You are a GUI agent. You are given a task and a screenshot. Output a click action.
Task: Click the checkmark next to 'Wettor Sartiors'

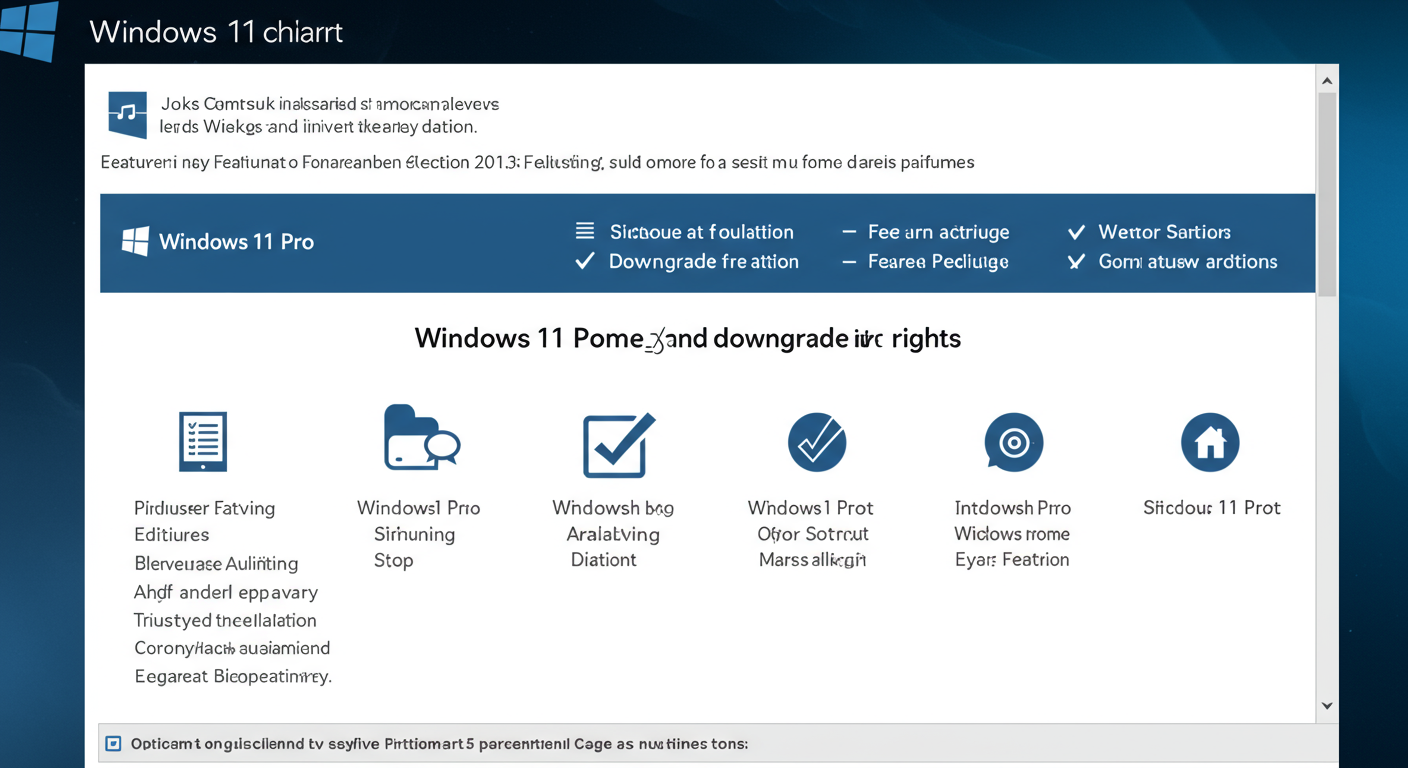click(1076, 232)
